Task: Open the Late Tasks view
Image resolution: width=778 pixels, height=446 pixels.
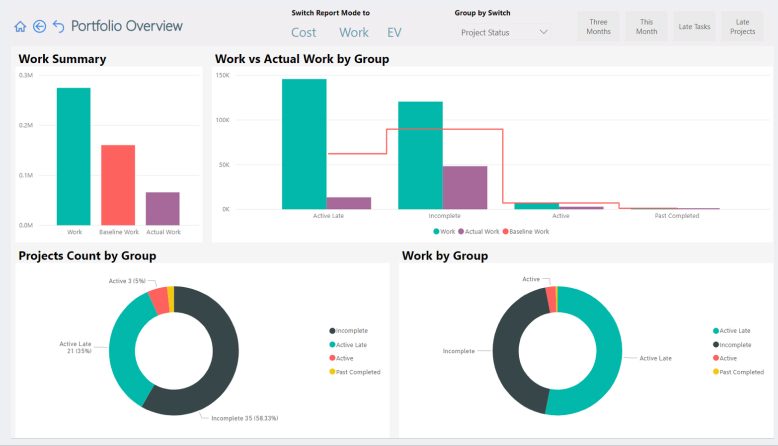Action: 694,27
